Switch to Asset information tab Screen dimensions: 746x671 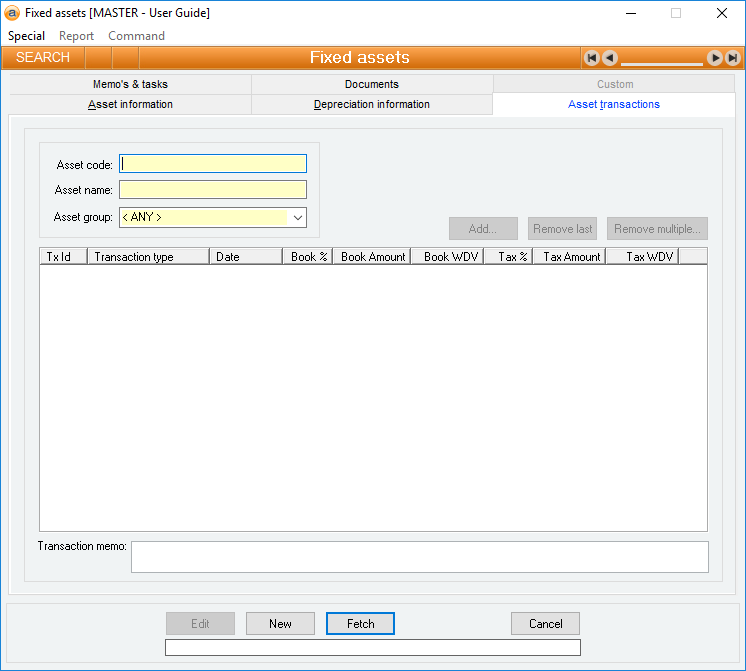tap(130, 105)
